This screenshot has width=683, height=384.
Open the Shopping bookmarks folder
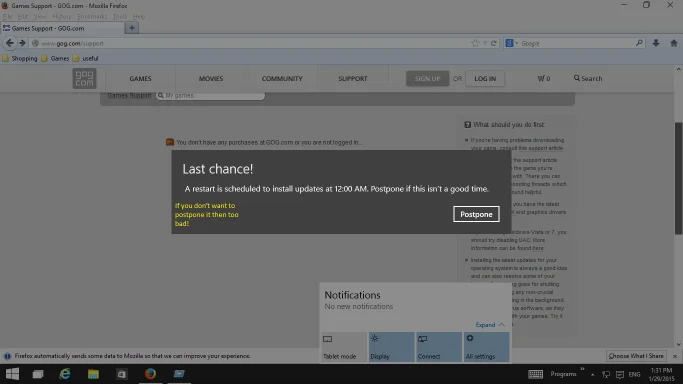[20, 58]
